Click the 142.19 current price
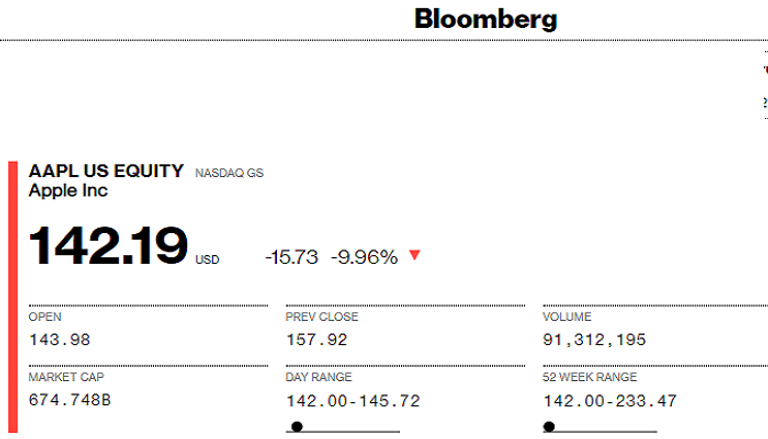 coord(108,246)
